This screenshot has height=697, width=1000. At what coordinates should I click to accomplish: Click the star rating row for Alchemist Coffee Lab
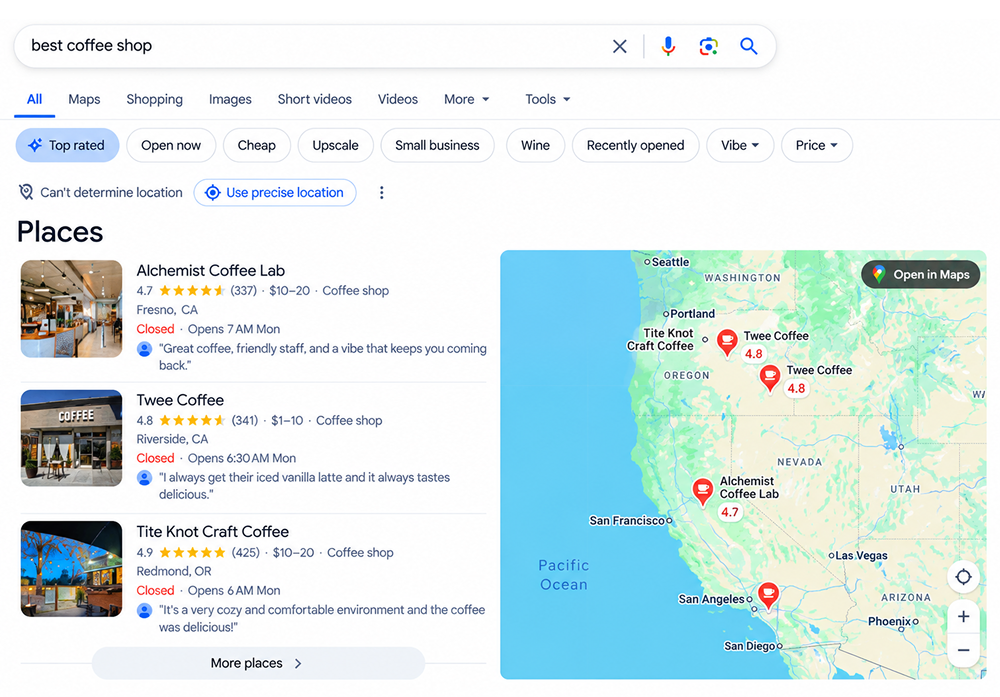(x=191, y=291)
